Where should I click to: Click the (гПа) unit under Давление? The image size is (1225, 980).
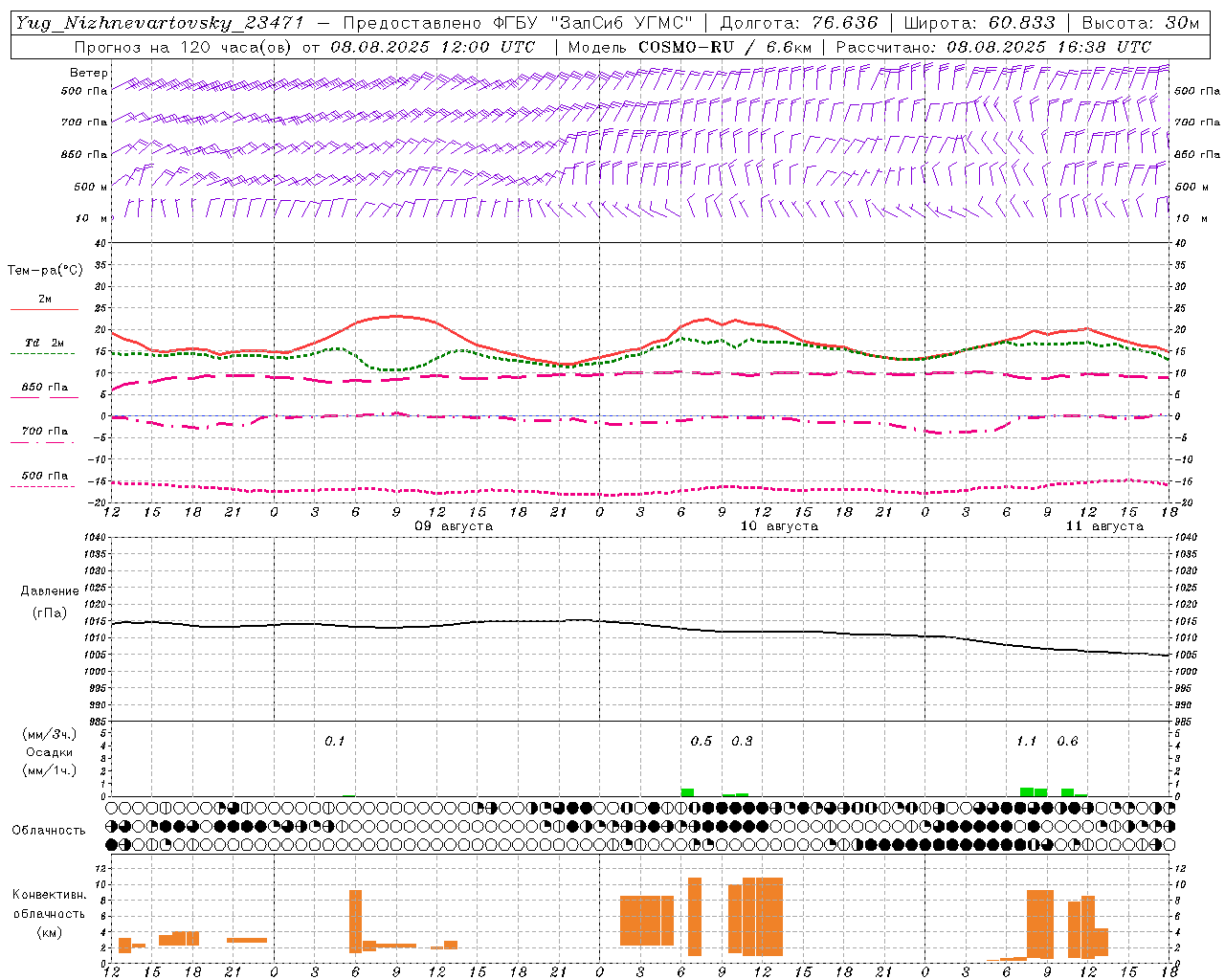click(50, 612)
